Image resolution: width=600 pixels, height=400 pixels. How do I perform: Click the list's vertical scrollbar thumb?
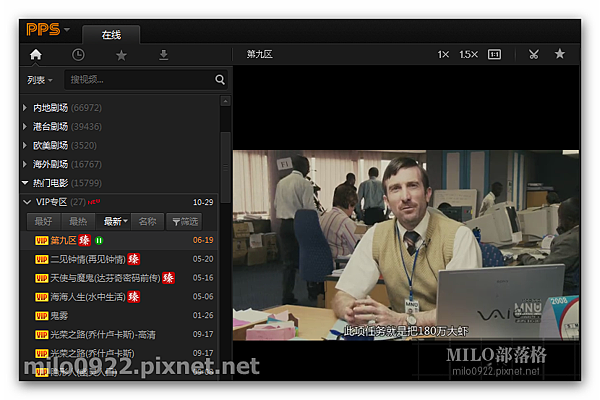click(x=225, y=167)
